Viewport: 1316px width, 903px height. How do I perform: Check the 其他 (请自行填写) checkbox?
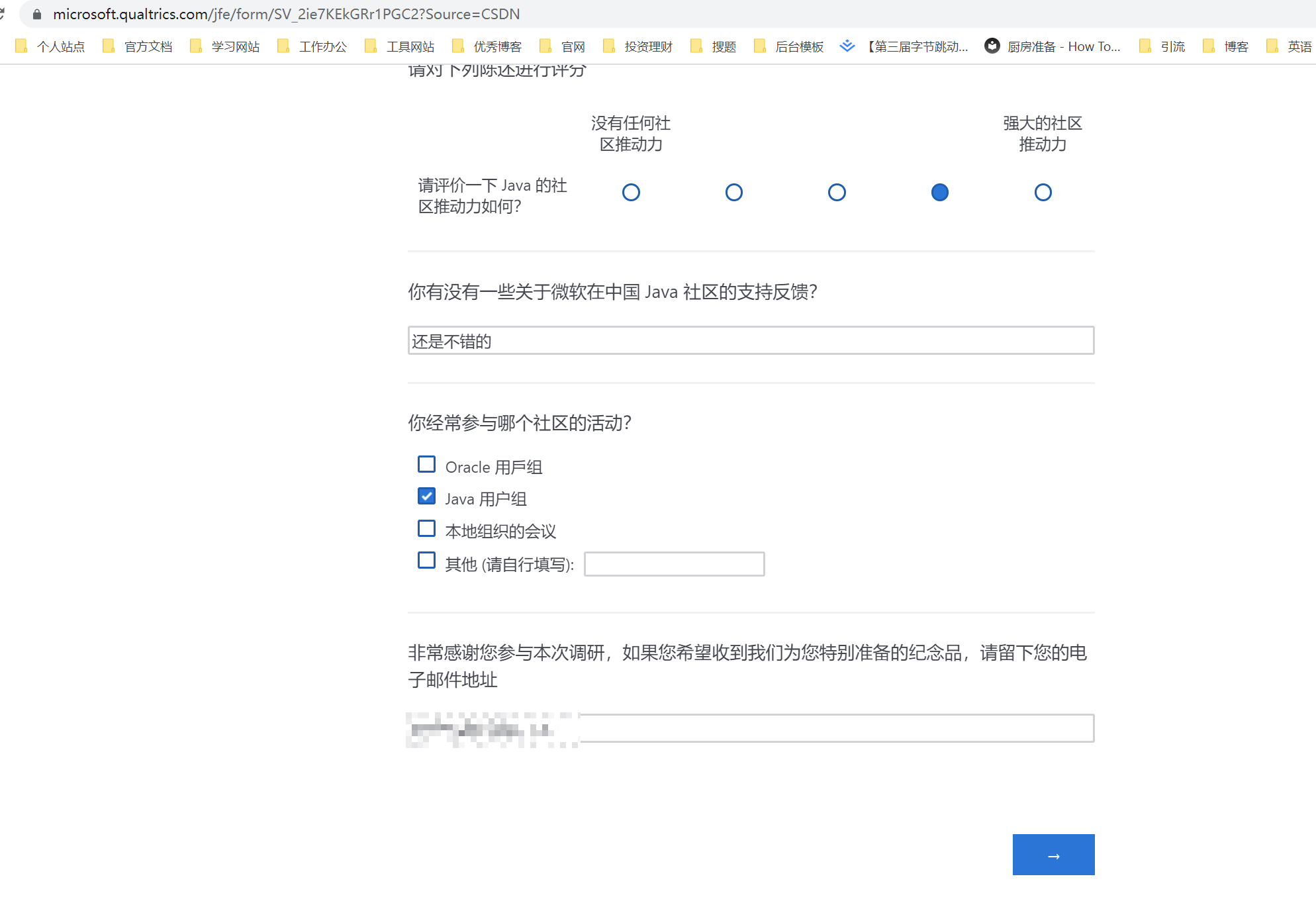tap(427, 561)
